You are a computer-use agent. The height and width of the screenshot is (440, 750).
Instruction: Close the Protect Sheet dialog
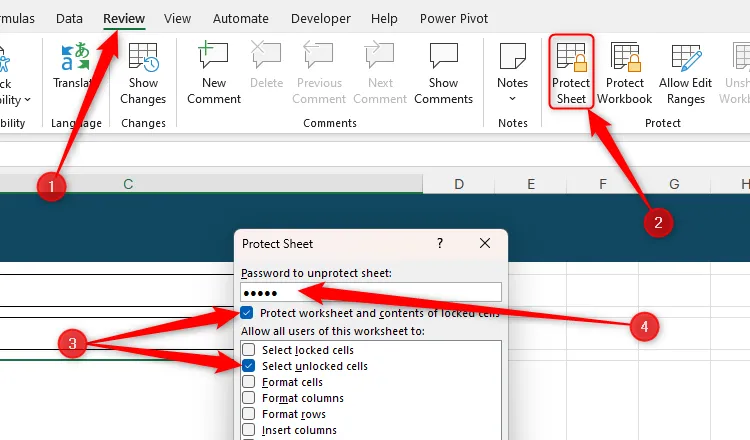pos(485,243)
